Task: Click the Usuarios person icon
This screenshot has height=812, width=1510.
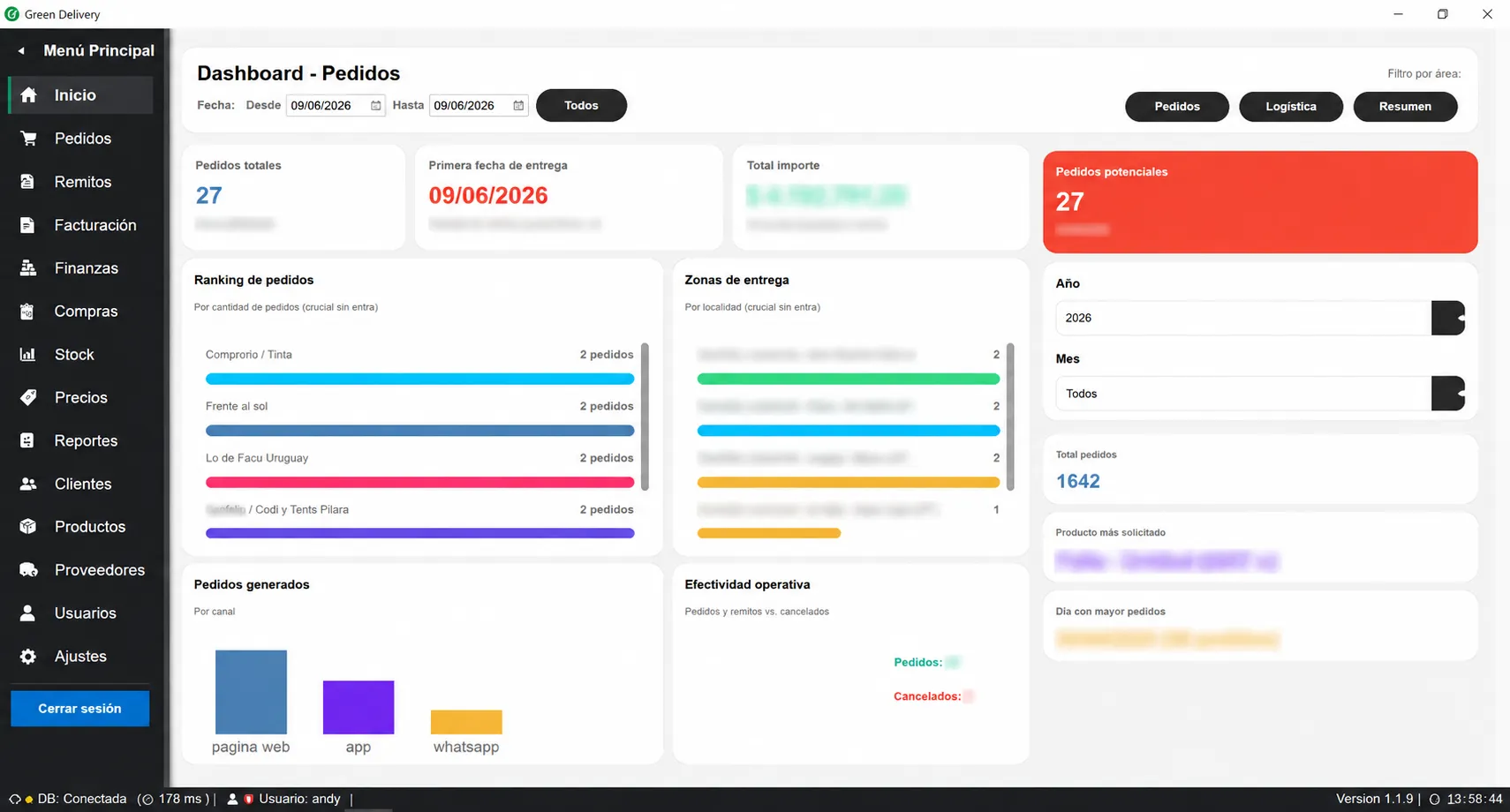Action: tap(27, 613)
